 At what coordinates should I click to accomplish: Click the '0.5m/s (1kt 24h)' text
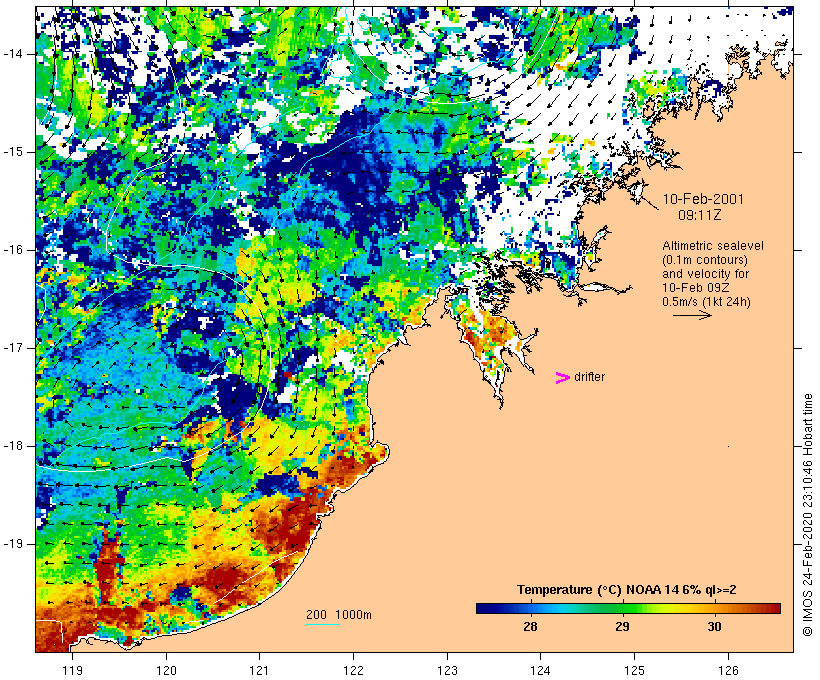706,302
